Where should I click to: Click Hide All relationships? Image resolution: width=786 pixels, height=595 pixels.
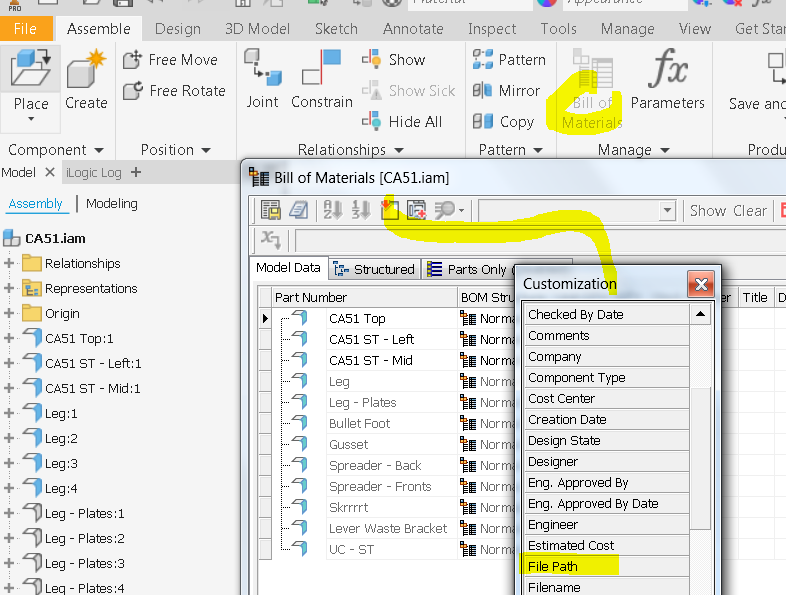[402, 121]
